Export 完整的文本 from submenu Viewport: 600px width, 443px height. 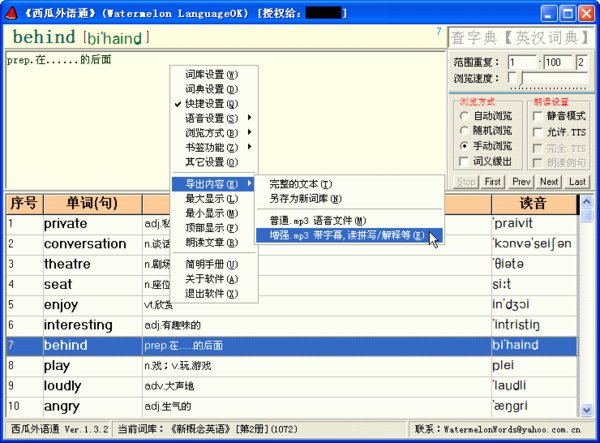(x=349, y=184)
